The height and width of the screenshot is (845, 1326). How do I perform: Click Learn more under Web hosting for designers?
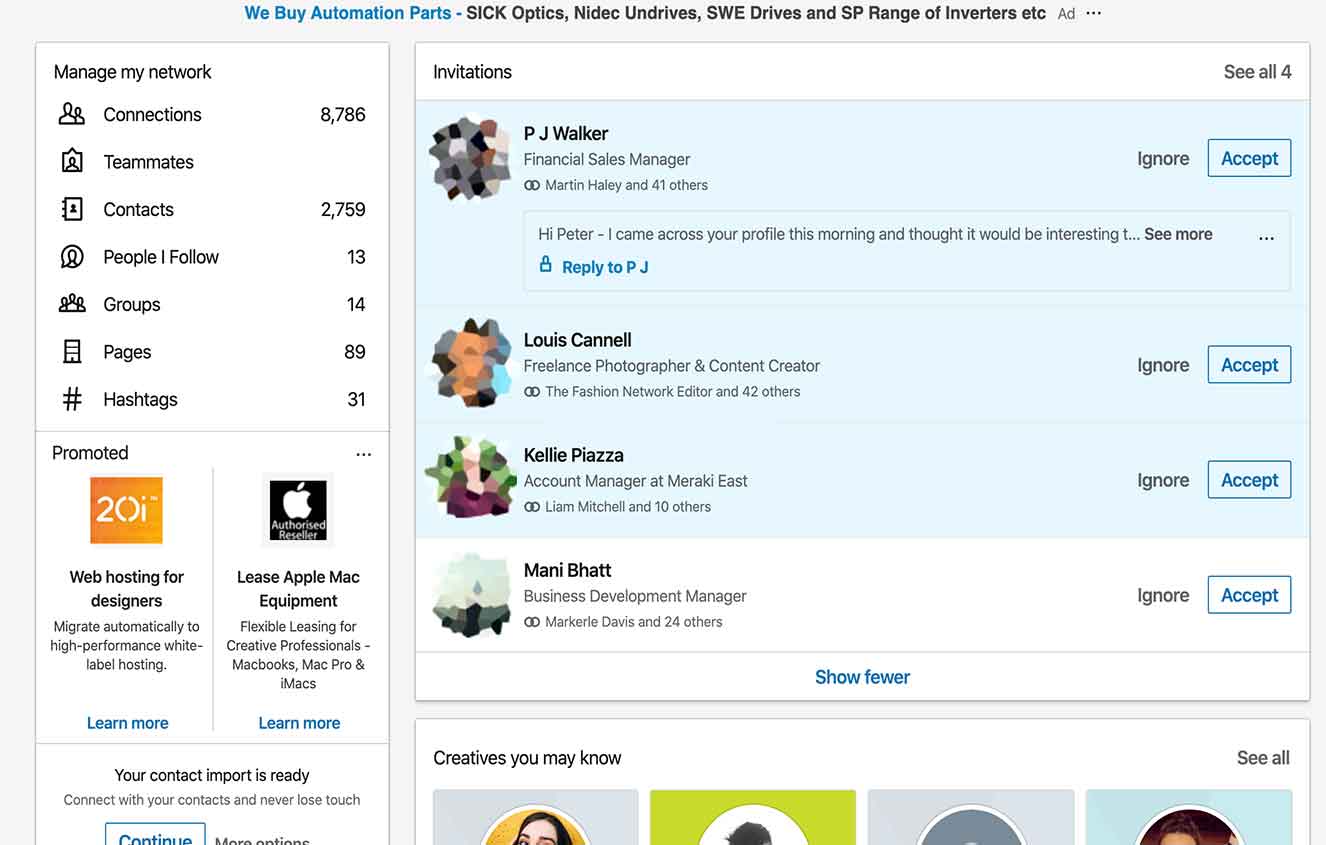(x=127, y=723)
